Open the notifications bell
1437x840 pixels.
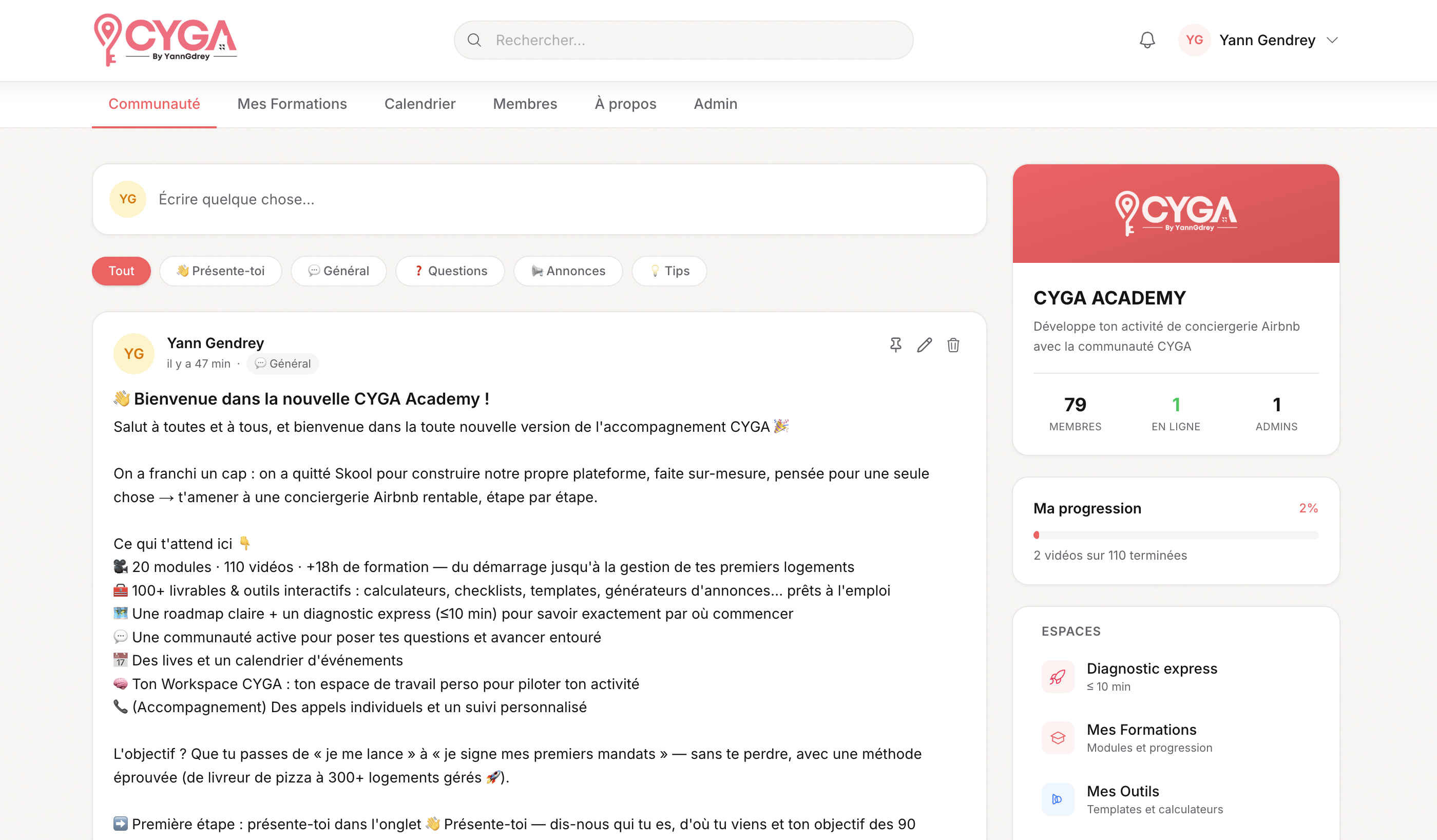pos(1147,40)
